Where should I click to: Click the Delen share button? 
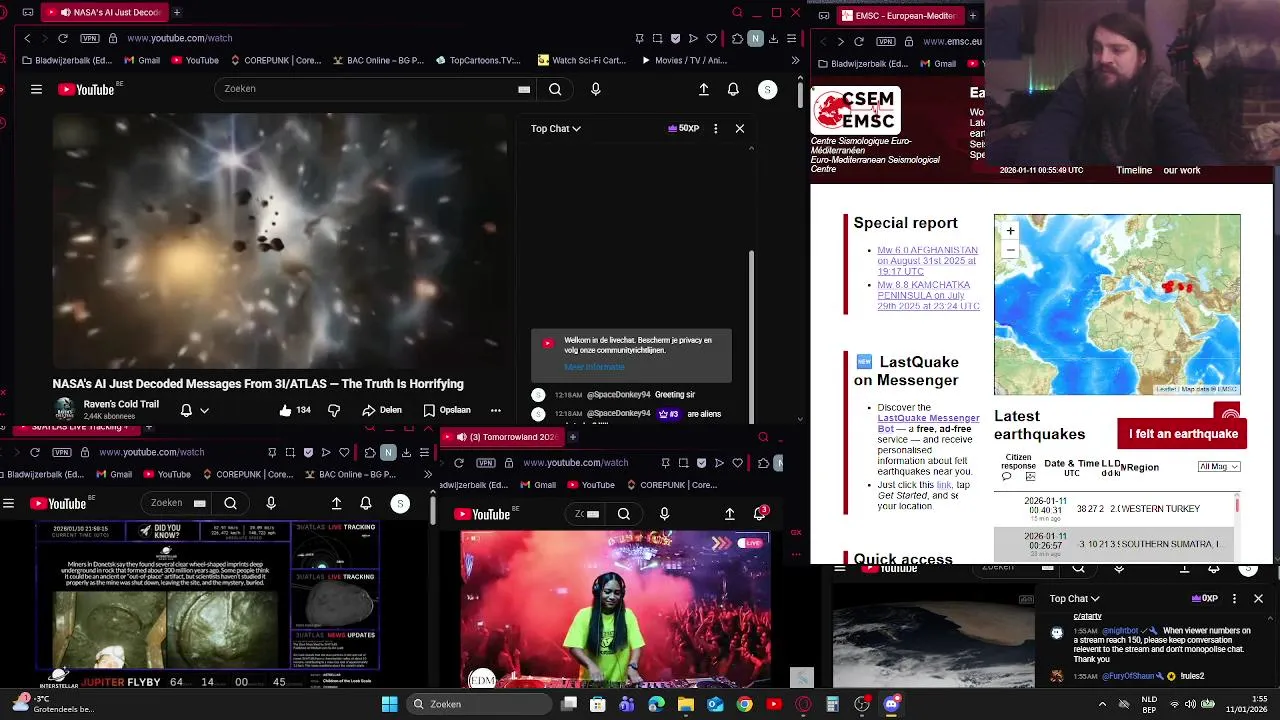point(382,410)
